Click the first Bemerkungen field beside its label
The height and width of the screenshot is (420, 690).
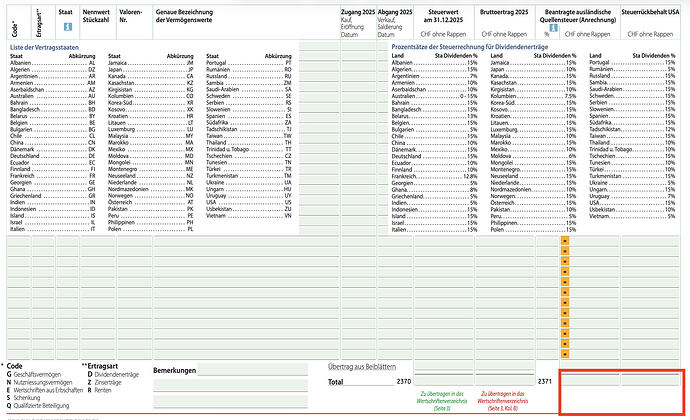point(253,370)
